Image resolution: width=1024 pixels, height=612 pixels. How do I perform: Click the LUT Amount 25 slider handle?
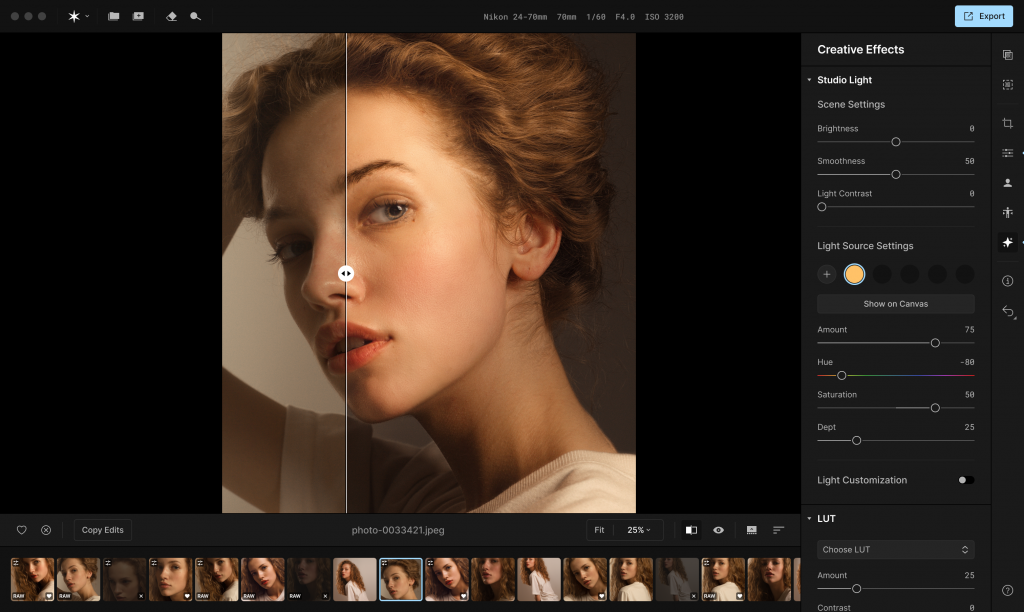[857, 589]
